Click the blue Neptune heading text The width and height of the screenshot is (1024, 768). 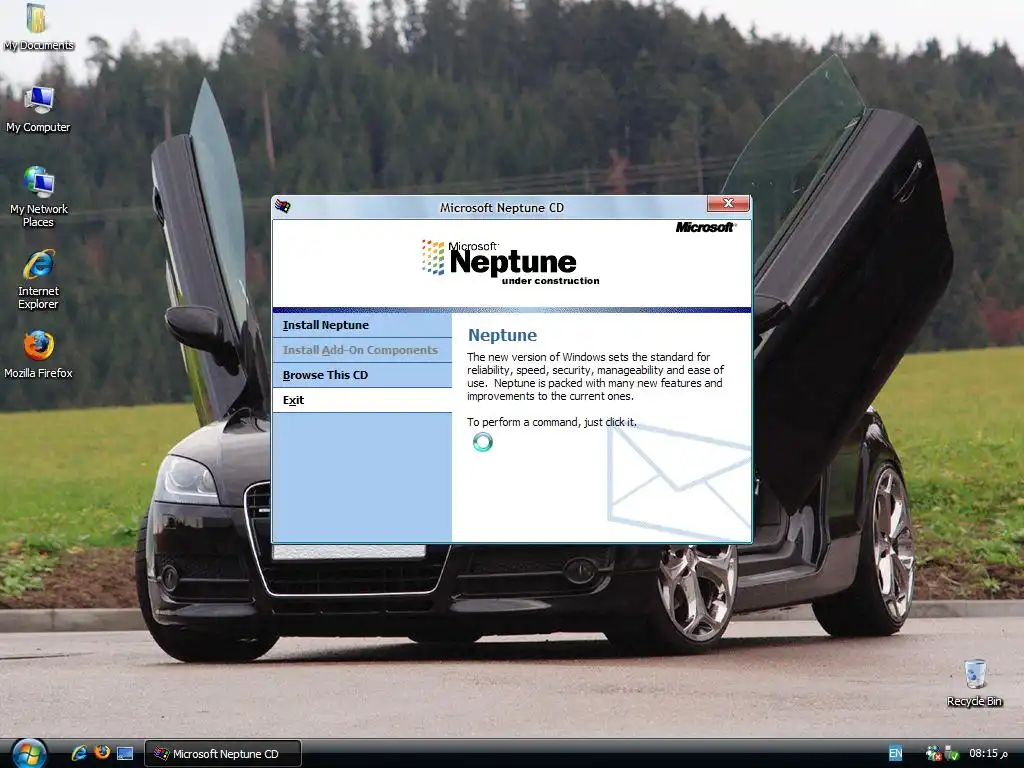(502, 335)
